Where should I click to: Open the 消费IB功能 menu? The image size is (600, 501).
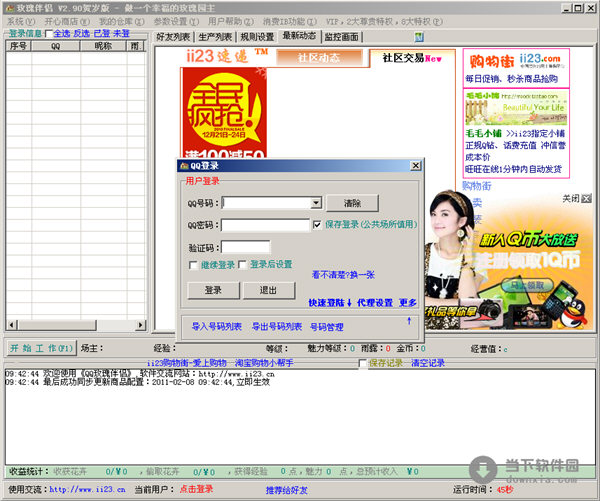[x=290, y=21]
